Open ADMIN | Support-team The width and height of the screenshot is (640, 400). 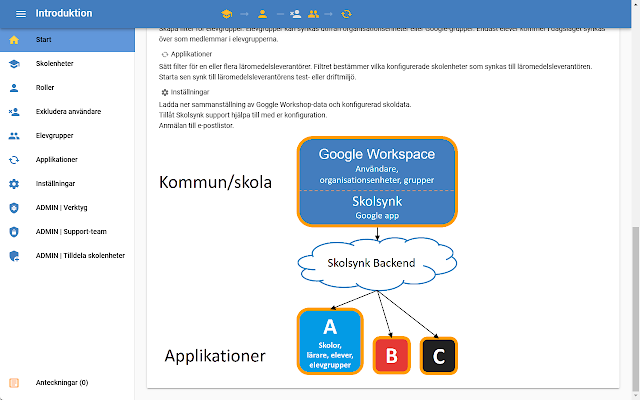click(x=67, y=232)
